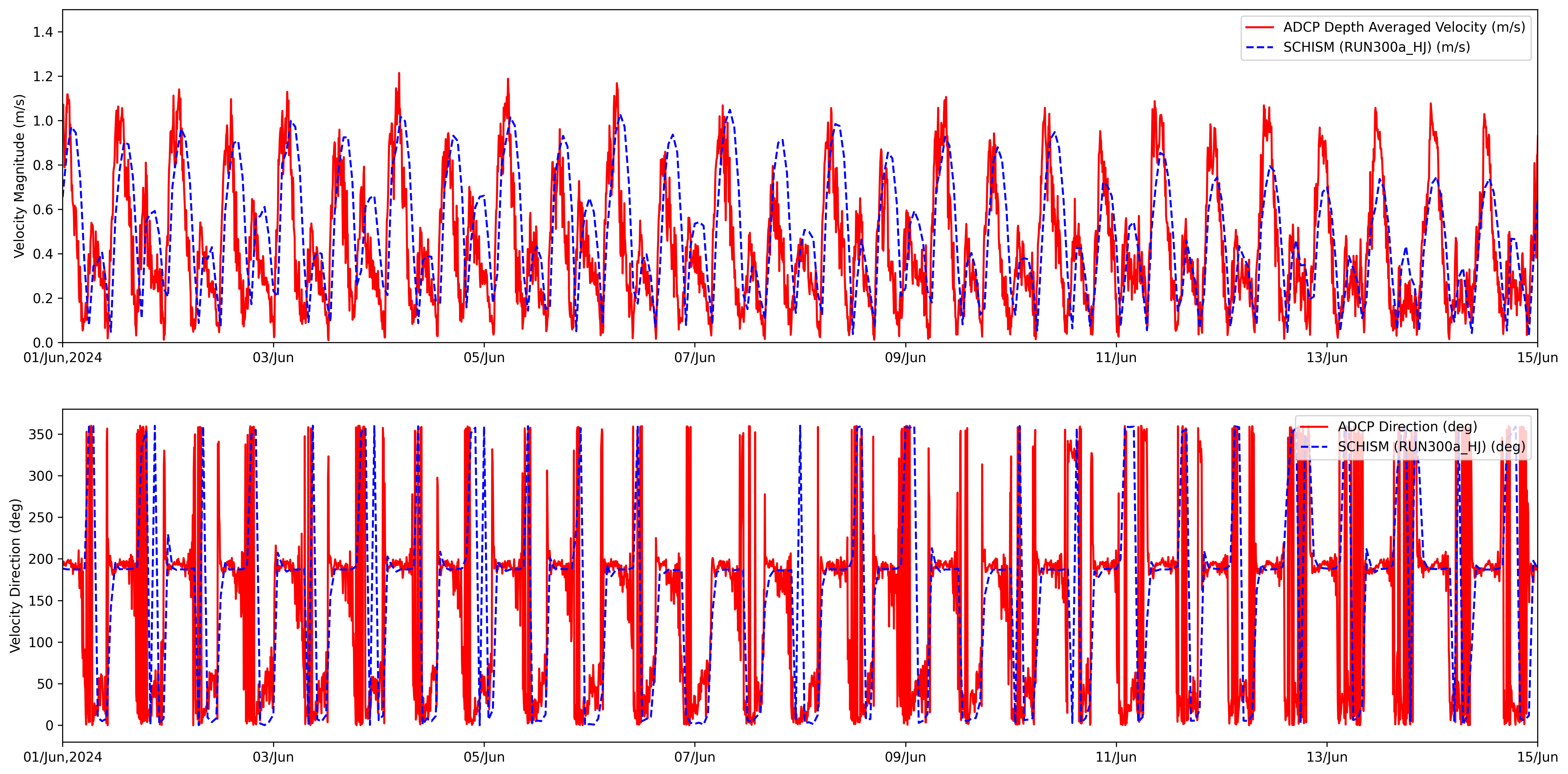Screen dimensions: 1568x774
Task: Click the '09/Jun' tick label under bottom plot
Action: [x=905, y=758]
